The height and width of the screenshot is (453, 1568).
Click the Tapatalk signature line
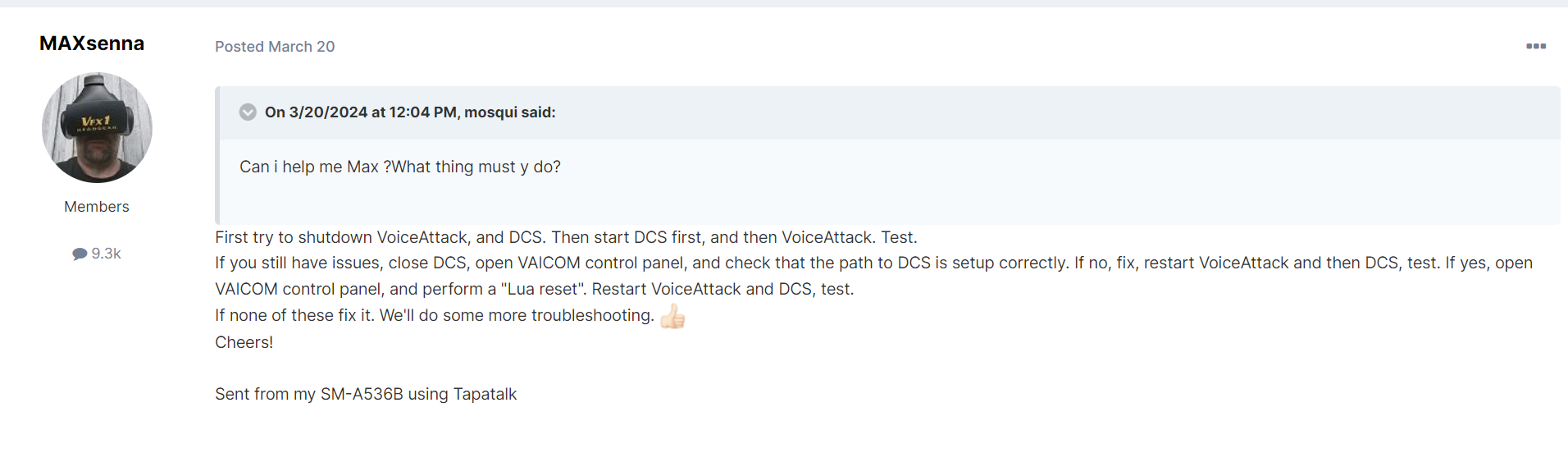[x=366, y=394]
